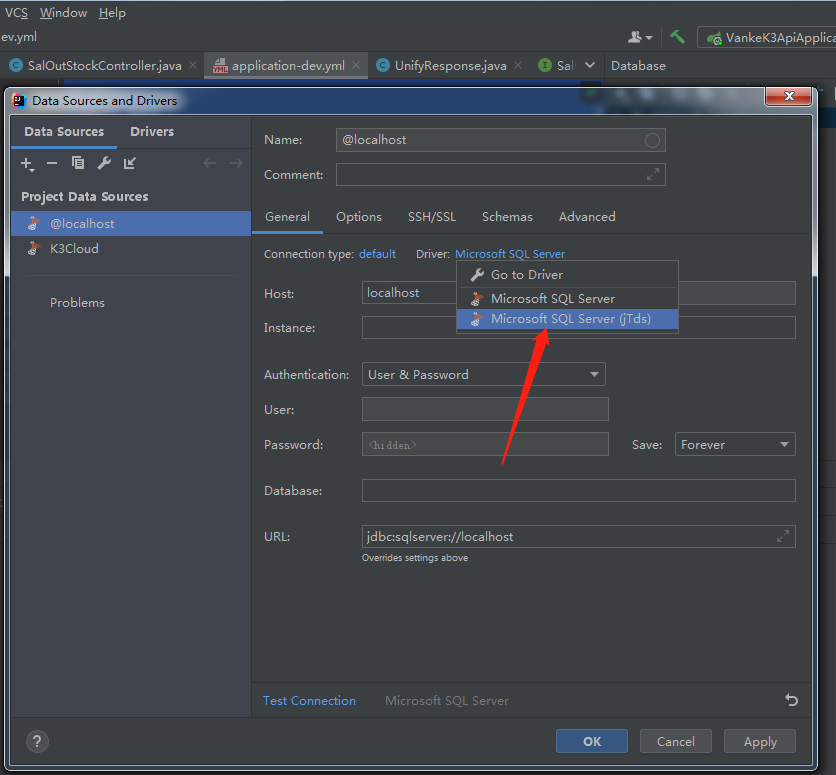Close the SalOutStockController.java tab

point(193,65)
